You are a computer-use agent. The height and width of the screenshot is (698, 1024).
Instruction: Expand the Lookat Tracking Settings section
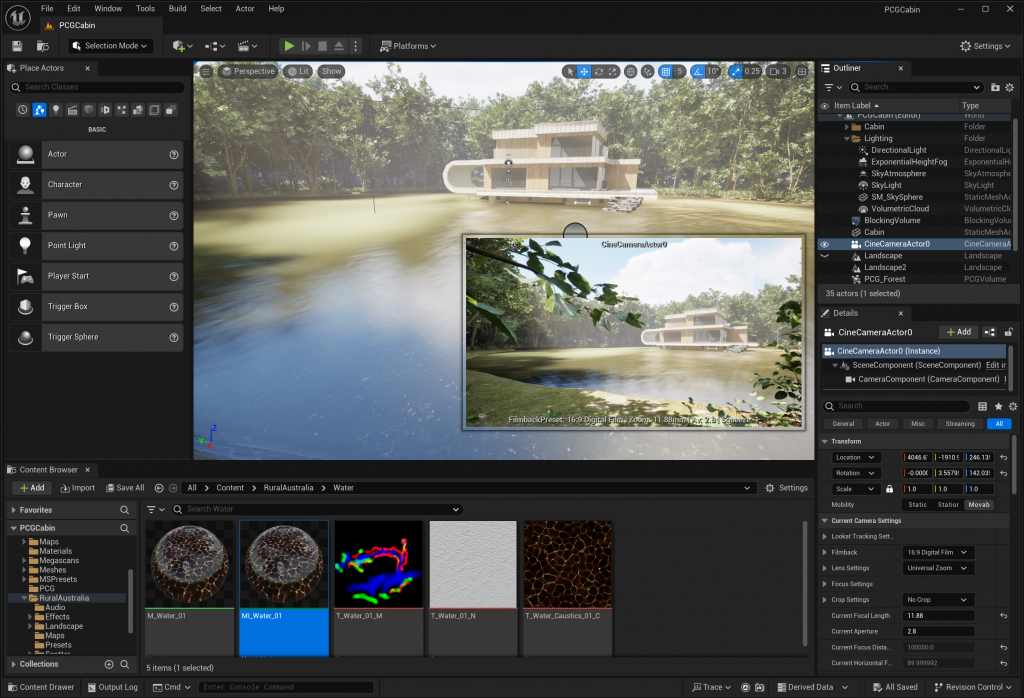825,536
